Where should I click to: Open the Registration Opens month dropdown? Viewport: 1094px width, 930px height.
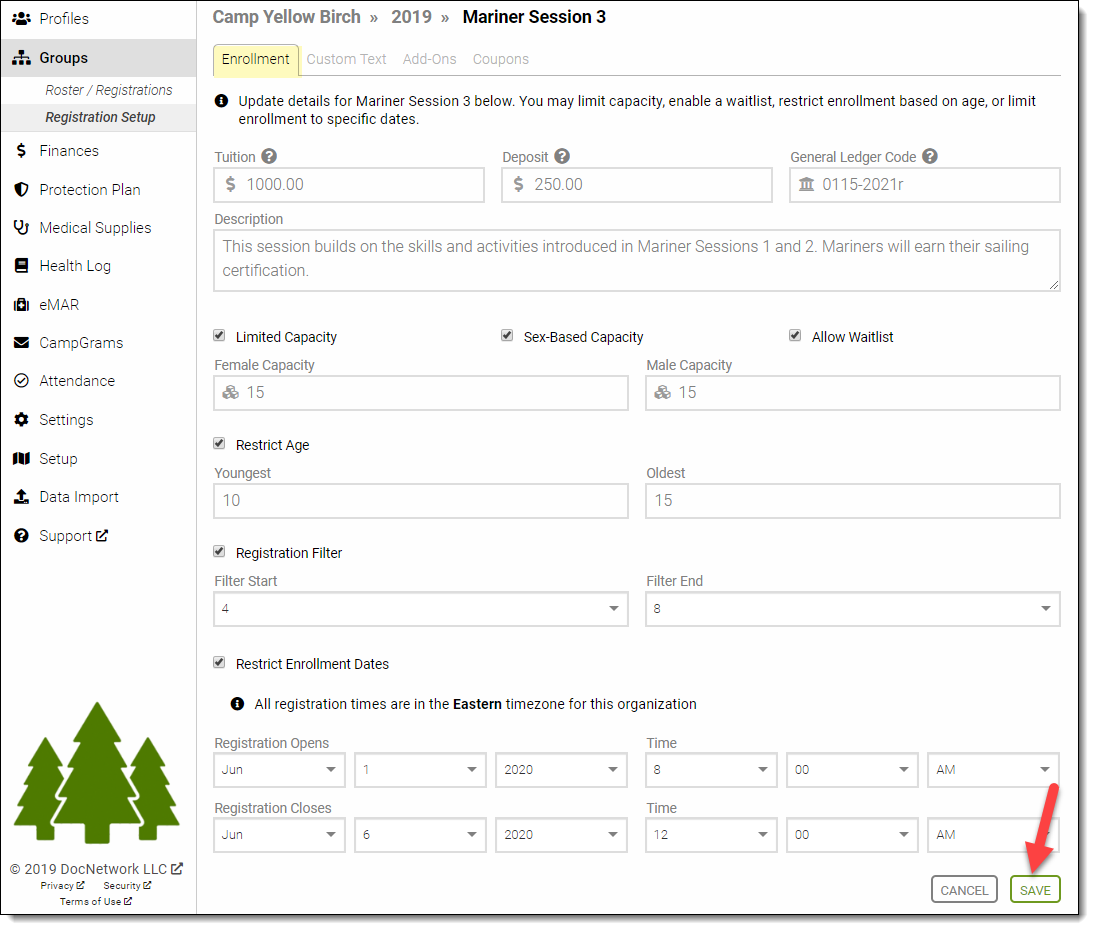tap(279, 770)
